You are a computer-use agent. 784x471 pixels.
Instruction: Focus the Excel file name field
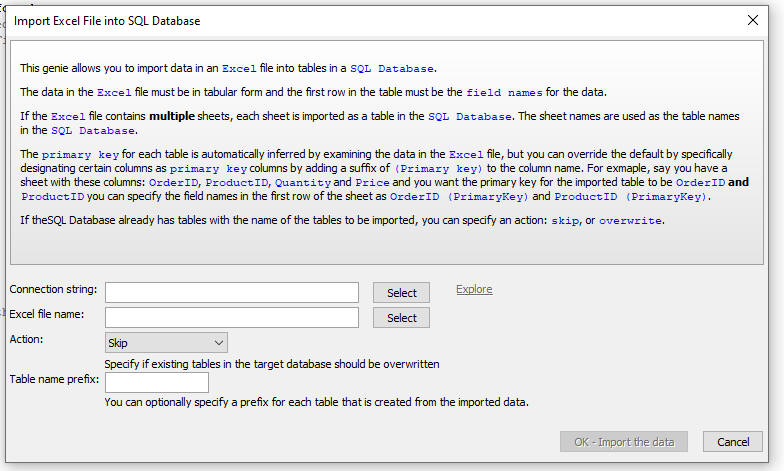(x=232, y=318)
